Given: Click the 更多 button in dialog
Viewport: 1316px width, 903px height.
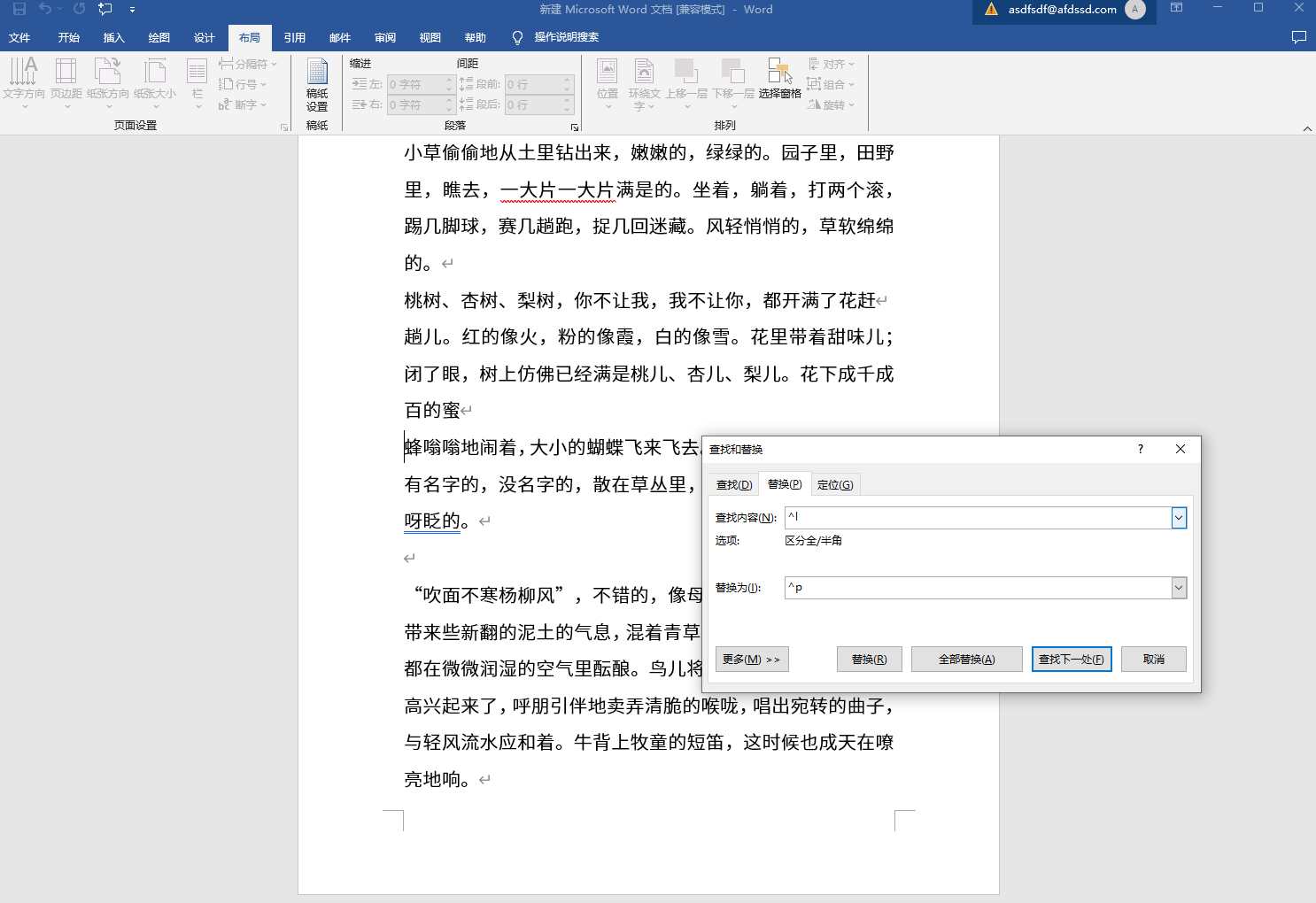Looking at the screenshot, I should (x=752, y=660).
